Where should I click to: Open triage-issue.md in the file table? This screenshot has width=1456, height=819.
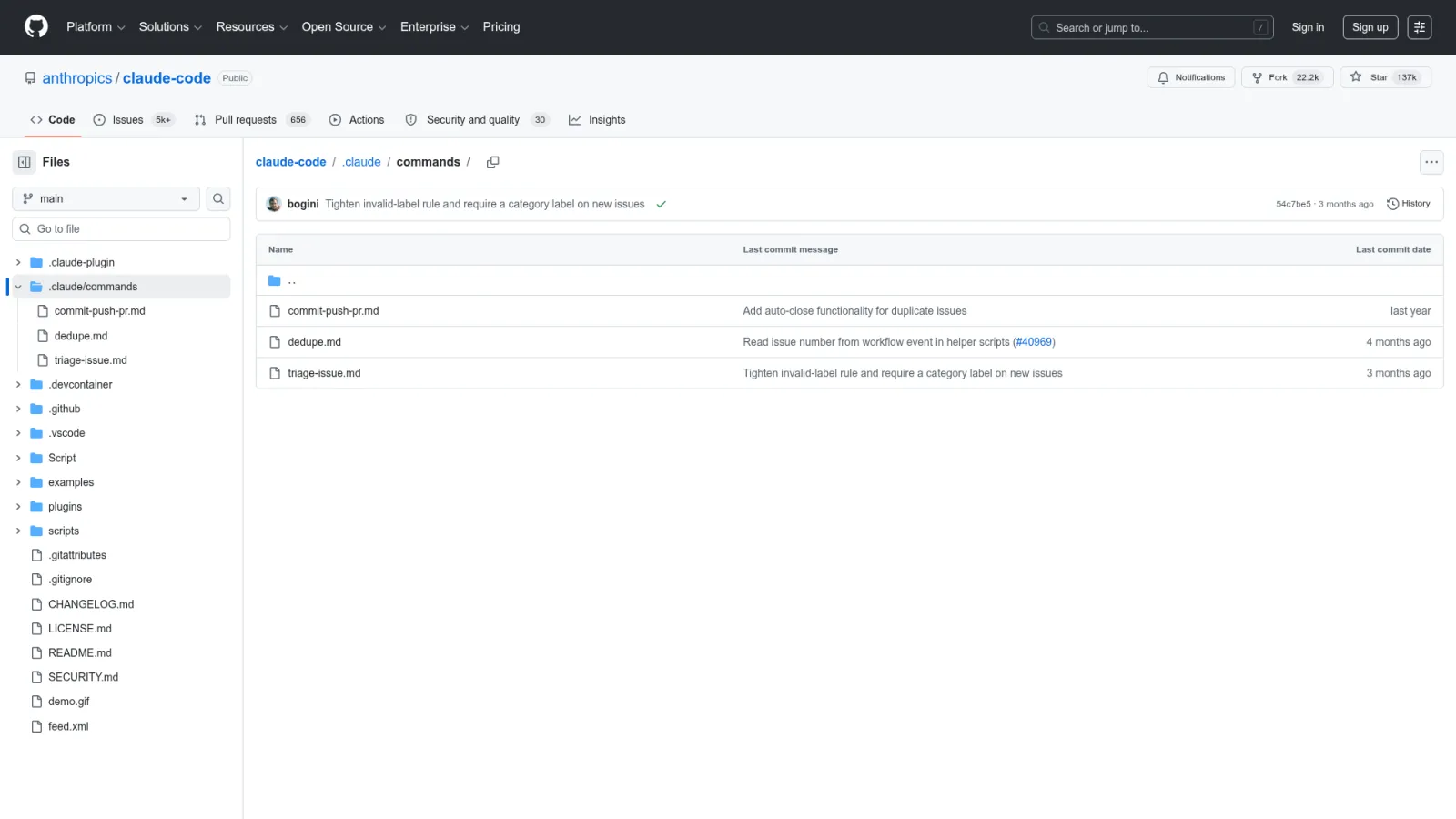[x=324, y=373]
